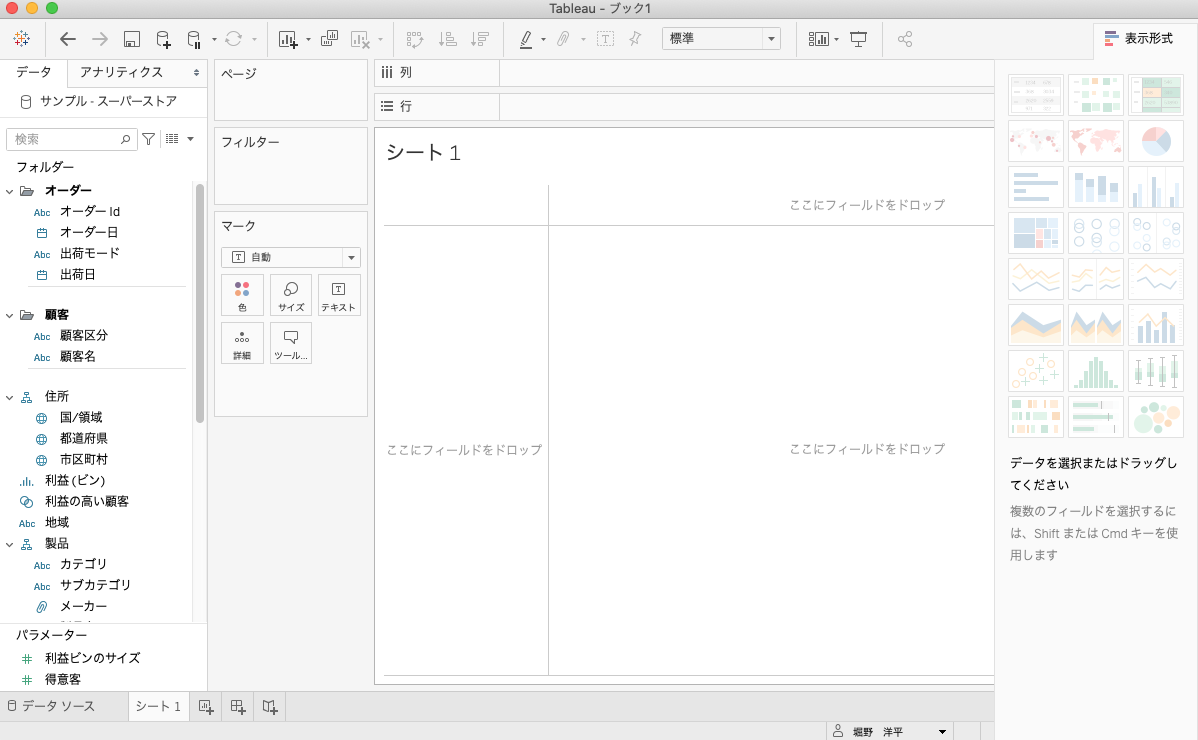Click the show/hide cards icon
Screen dimensions: 1198x740
(x=818, y=39)
